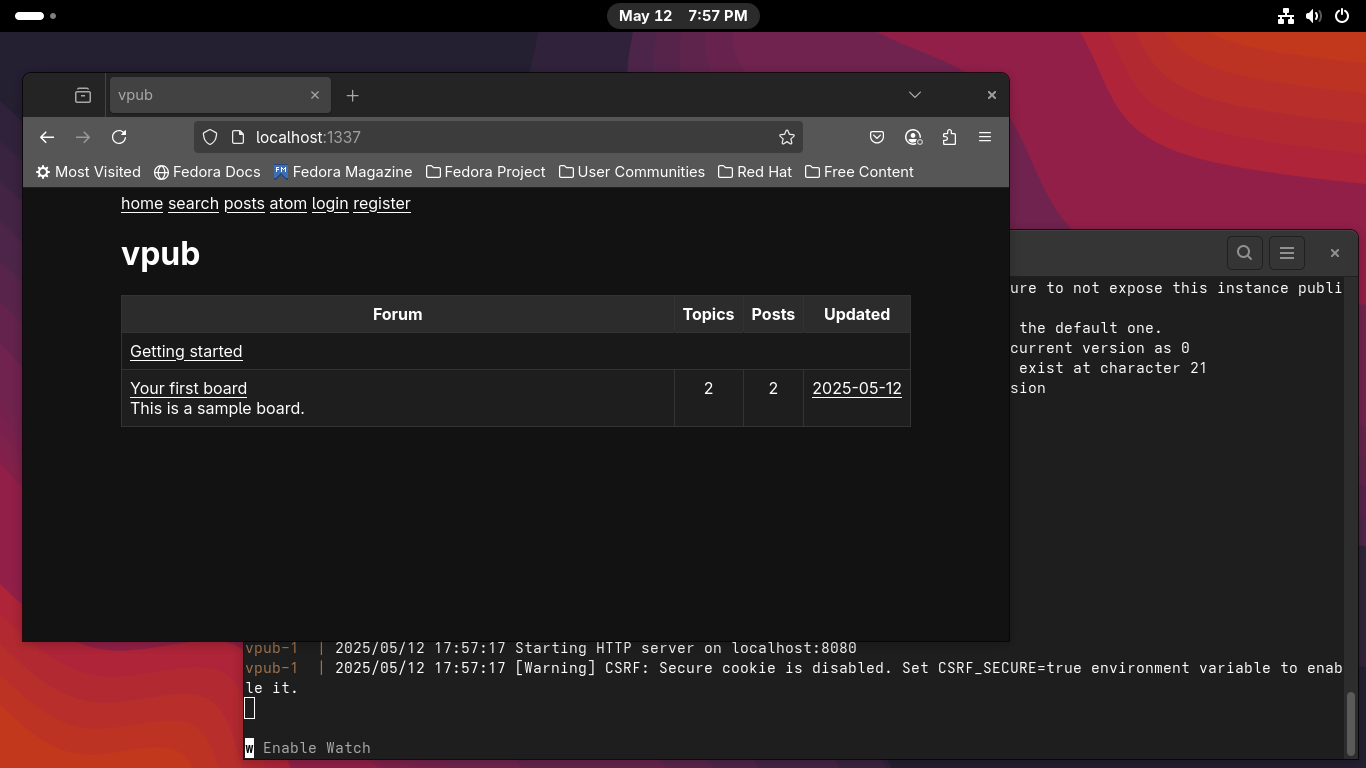Open Firefox tracking protection shield

(210, 137)
